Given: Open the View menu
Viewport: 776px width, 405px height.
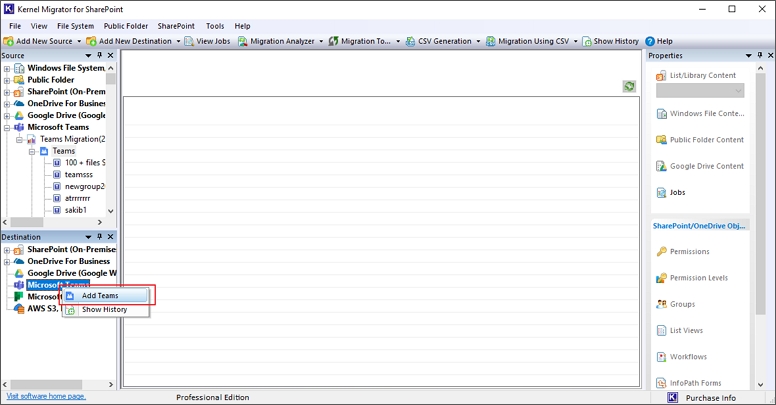Looking at the screenshot, I should pos(39,26).
